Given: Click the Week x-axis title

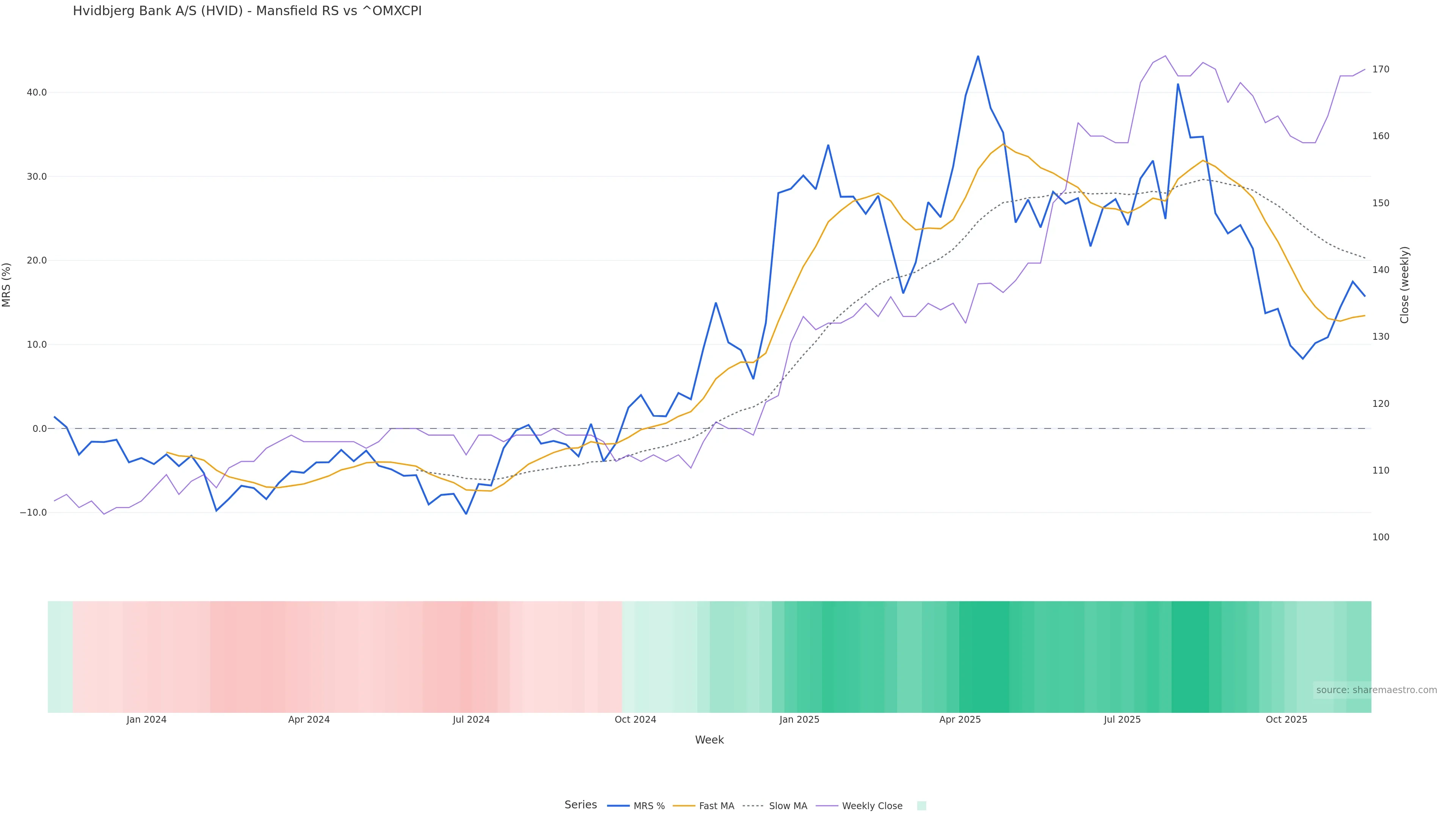Looking at the screenshot, I should click(709, 740).
